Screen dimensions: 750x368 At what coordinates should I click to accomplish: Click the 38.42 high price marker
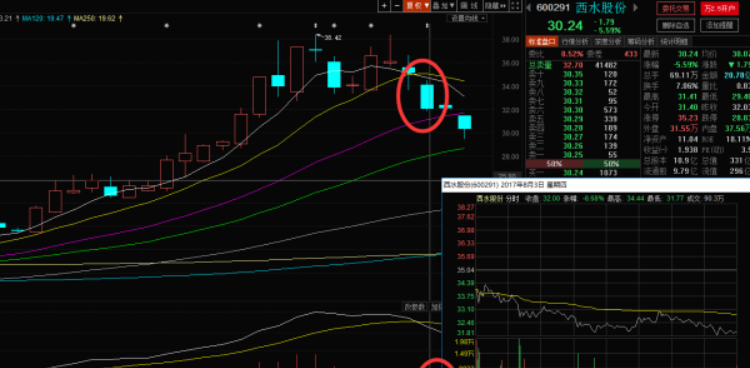332,37
